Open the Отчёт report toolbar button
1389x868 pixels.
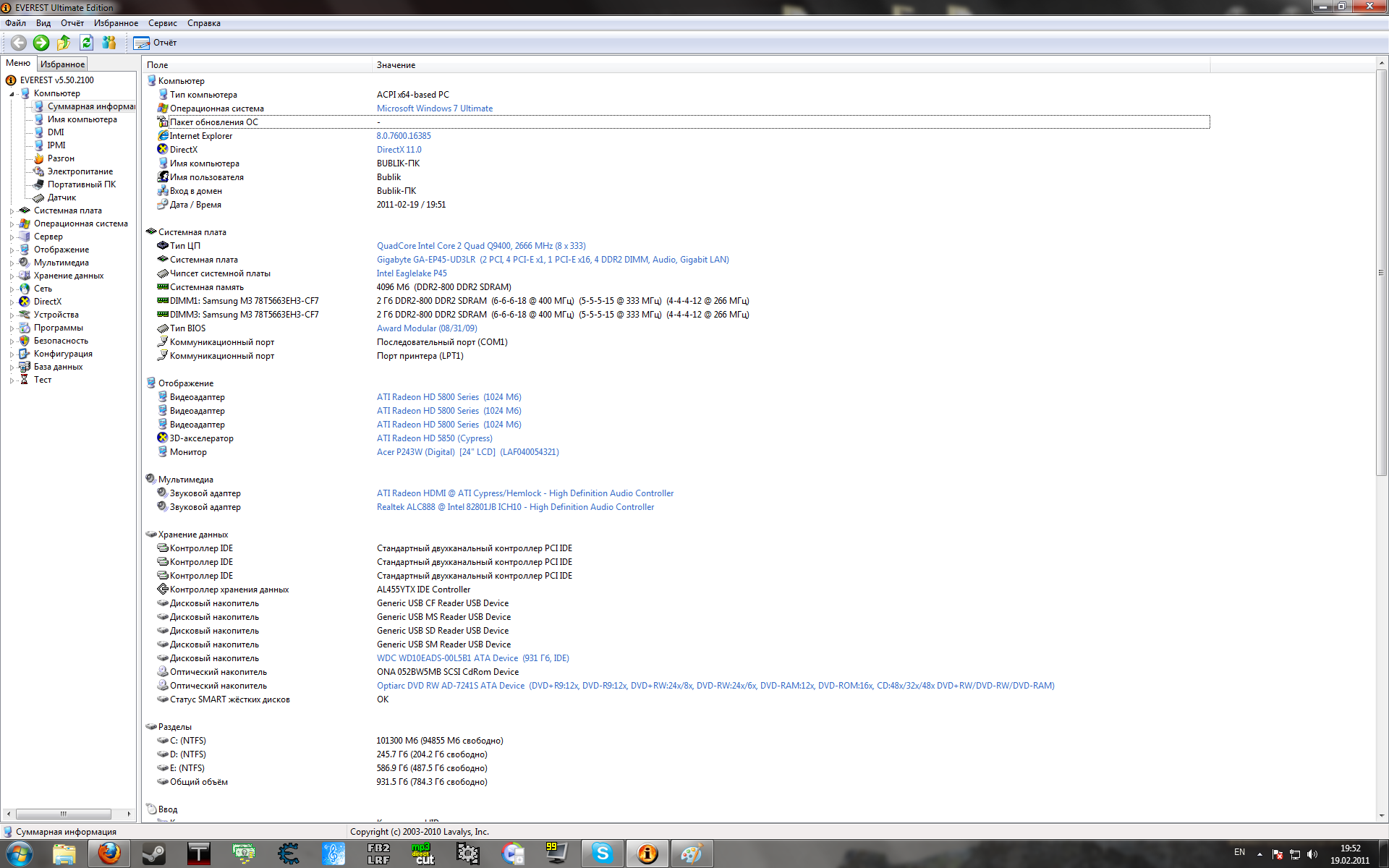(x=156, y=43)
